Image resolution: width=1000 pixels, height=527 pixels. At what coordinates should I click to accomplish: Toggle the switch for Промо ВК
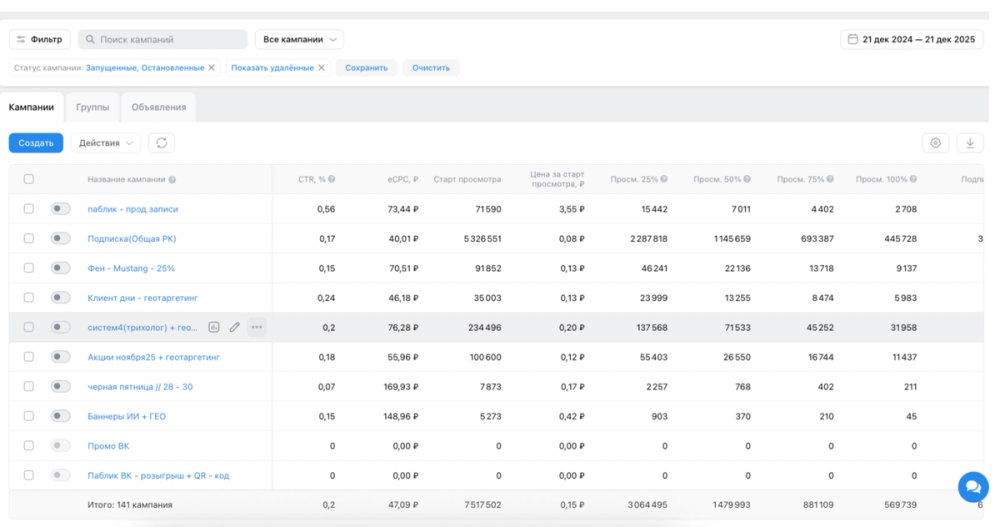61,445
